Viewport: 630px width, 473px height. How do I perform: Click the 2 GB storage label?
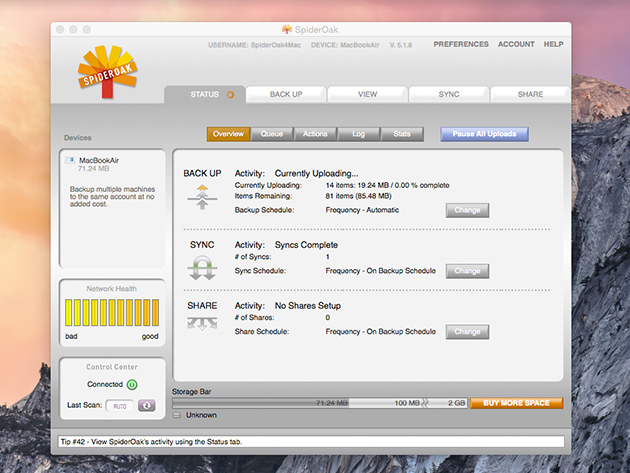point(457,403)
